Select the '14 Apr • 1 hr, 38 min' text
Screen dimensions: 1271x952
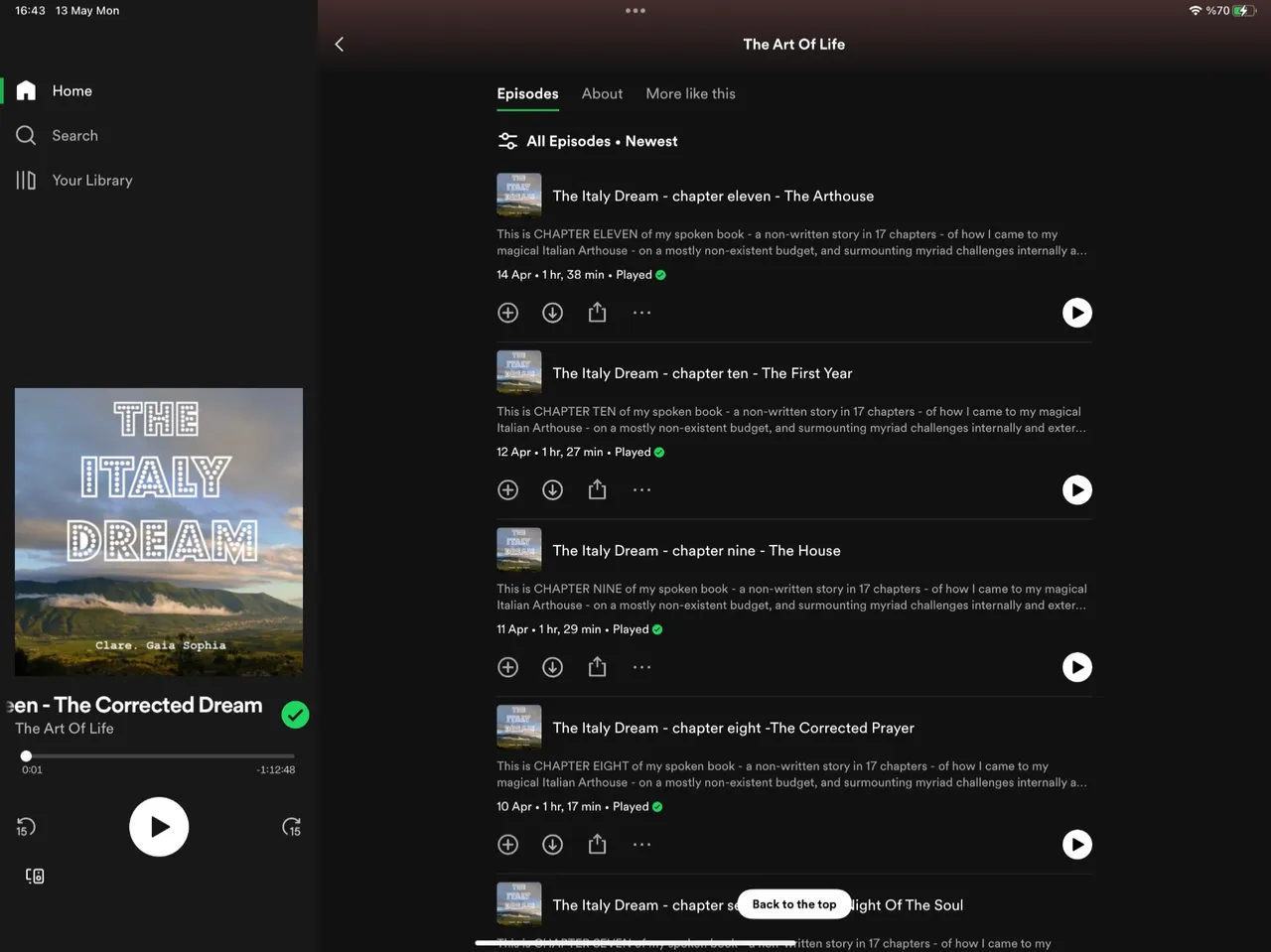(551, 275)
